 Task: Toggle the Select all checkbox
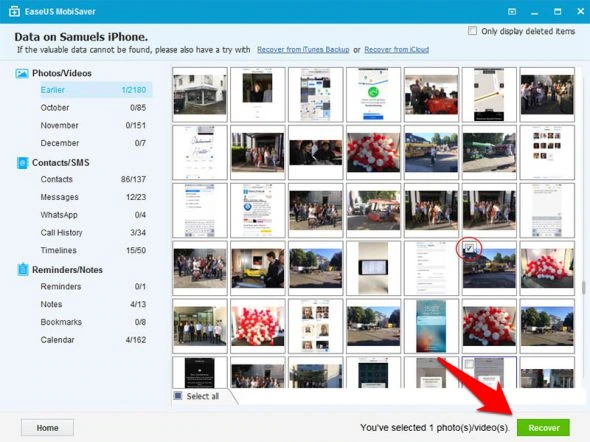[x=178, y=396]
